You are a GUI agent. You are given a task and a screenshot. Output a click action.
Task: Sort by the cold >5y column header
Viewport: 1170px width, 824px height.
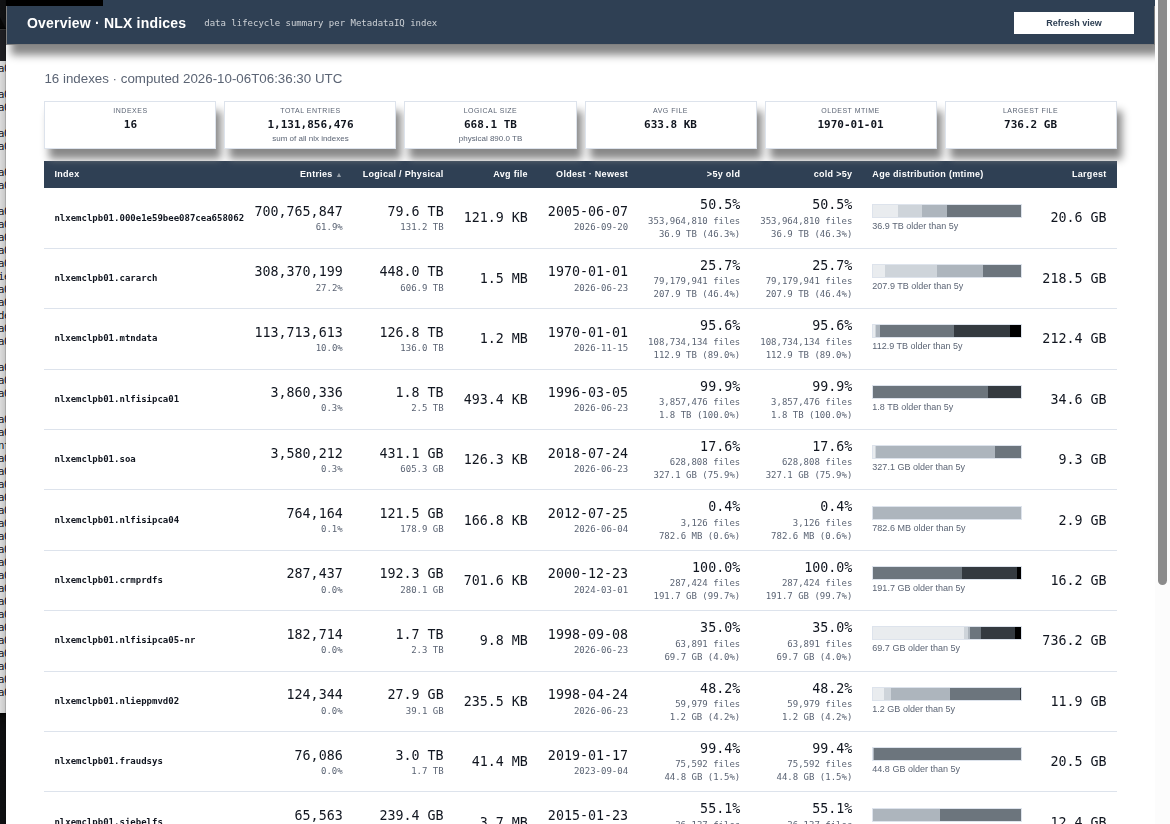coord(833,174)
